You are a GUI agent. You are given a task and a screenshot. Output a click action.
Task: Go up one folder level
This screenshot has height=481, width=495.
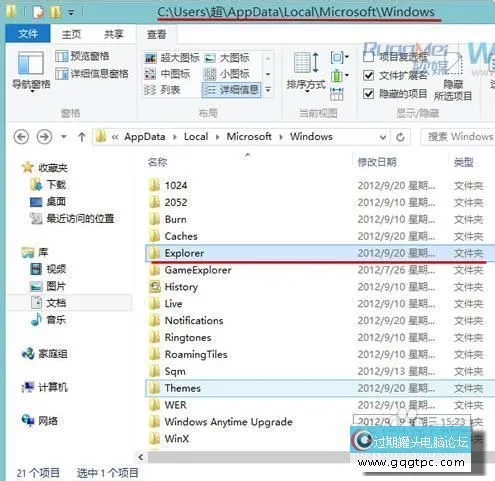[x=82, y=137]
